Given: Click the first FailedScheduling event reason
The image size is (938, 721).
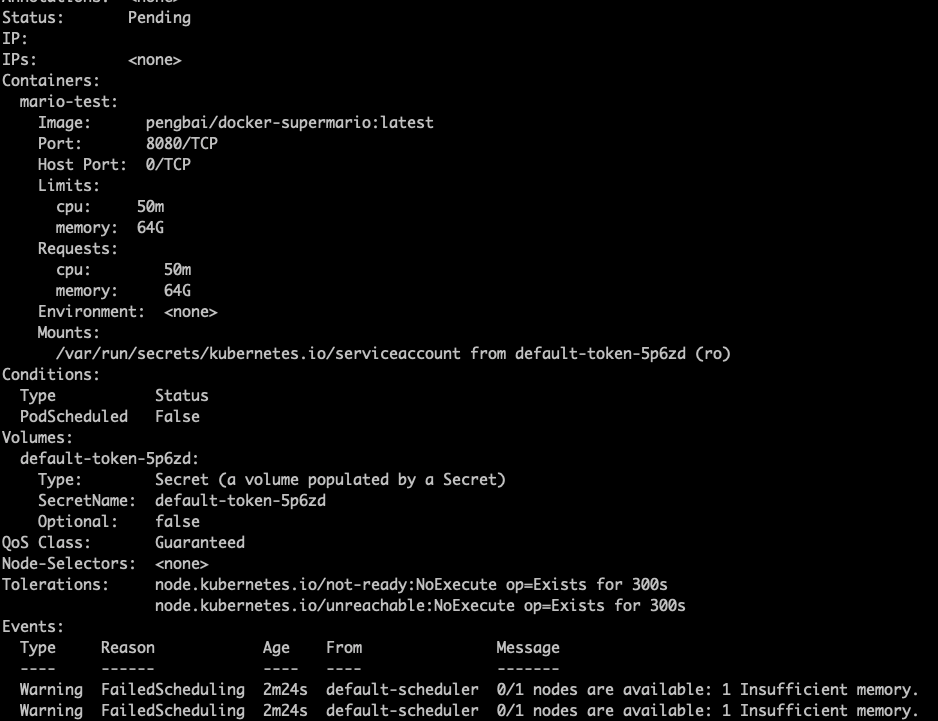Looking at the screenshot, I should 173,690.
